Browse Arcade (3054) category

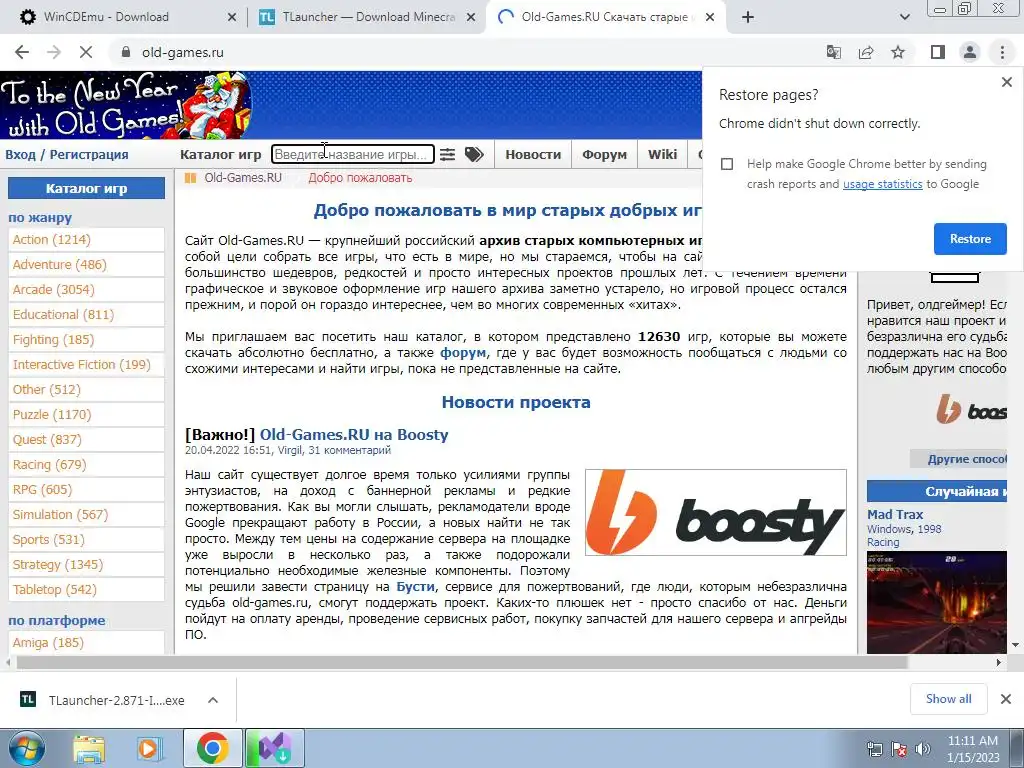(86, 289)
